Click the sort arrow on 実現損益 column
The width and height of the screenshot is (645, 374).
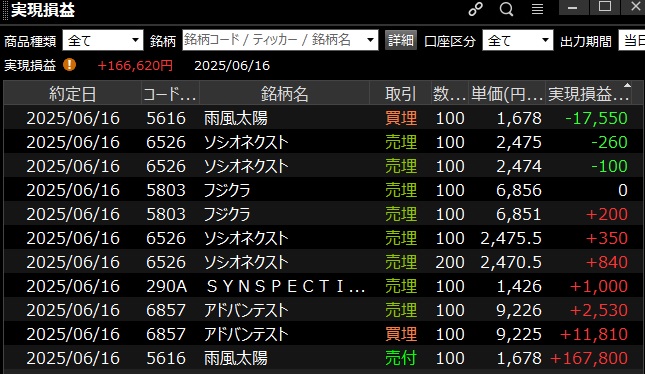tap(627, 85)
